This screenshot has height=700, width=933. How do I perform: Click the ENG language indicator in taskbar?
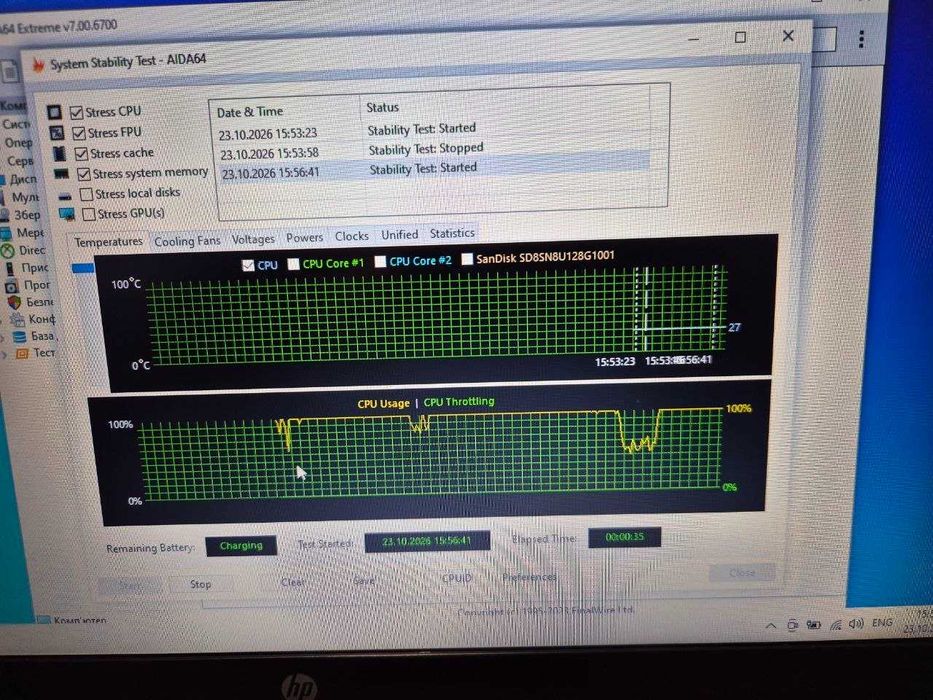click(882, 623)
